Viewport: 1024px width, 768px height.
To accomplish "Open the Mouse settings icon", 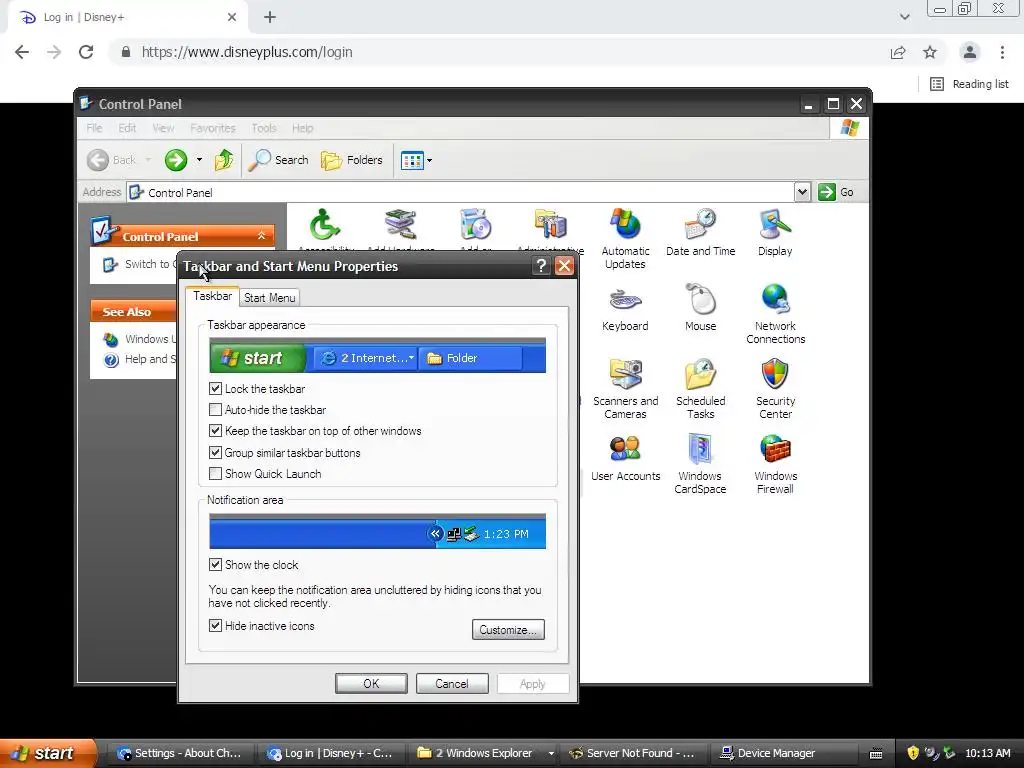I will click(700, 308).
